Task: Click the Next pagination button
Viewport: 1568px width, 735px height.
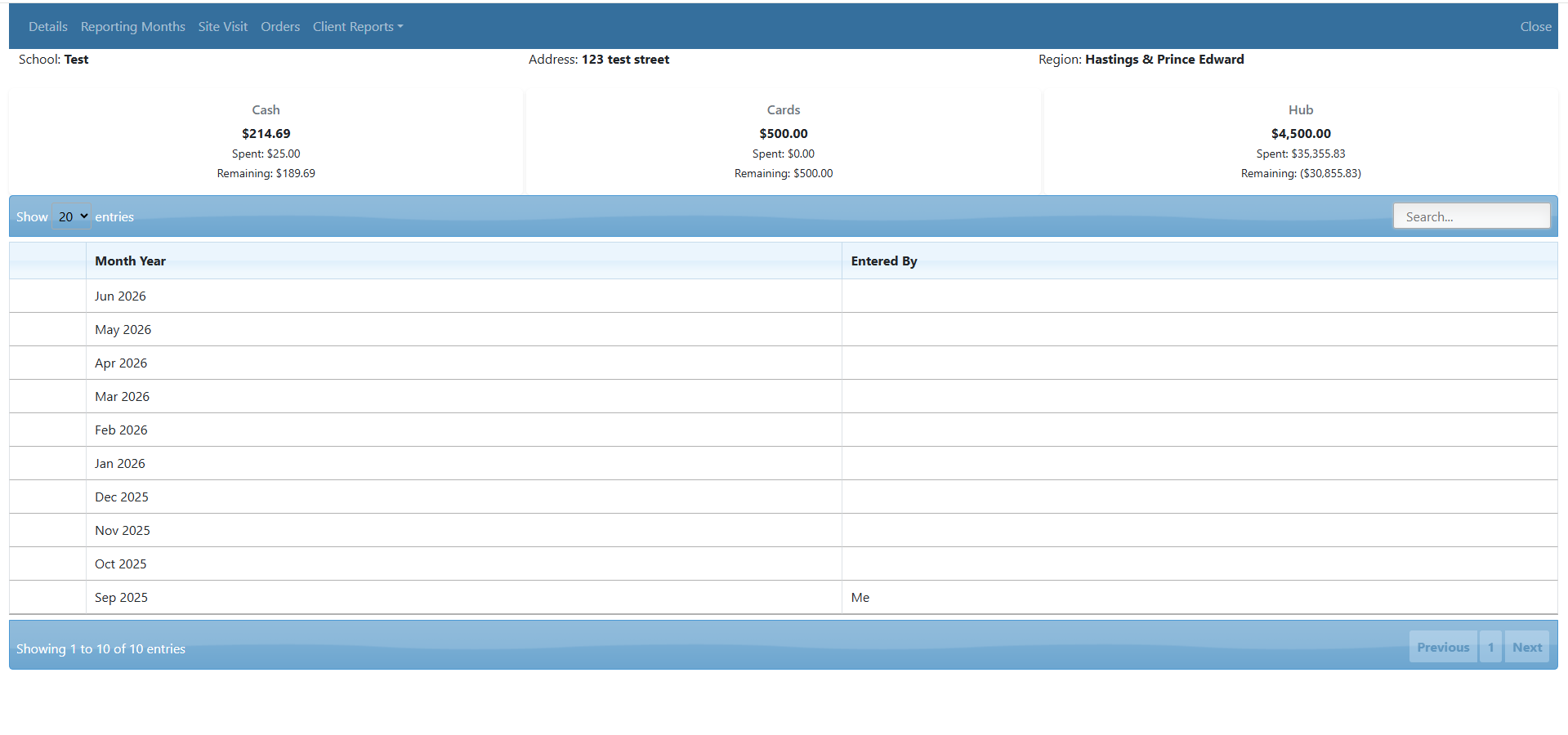Action: (1526, 648)
